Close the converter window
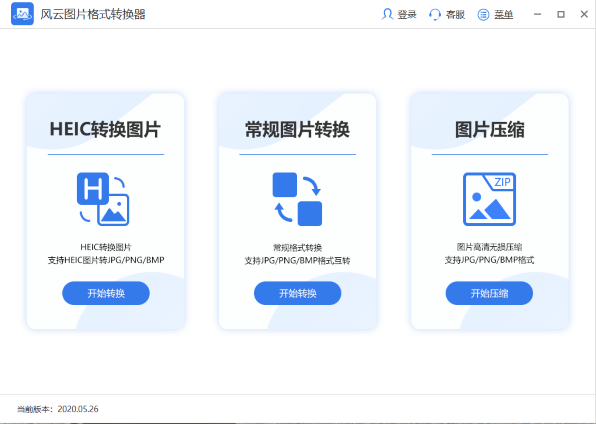Viewport: 596px width, 424px height. click(x=584, y=14)
